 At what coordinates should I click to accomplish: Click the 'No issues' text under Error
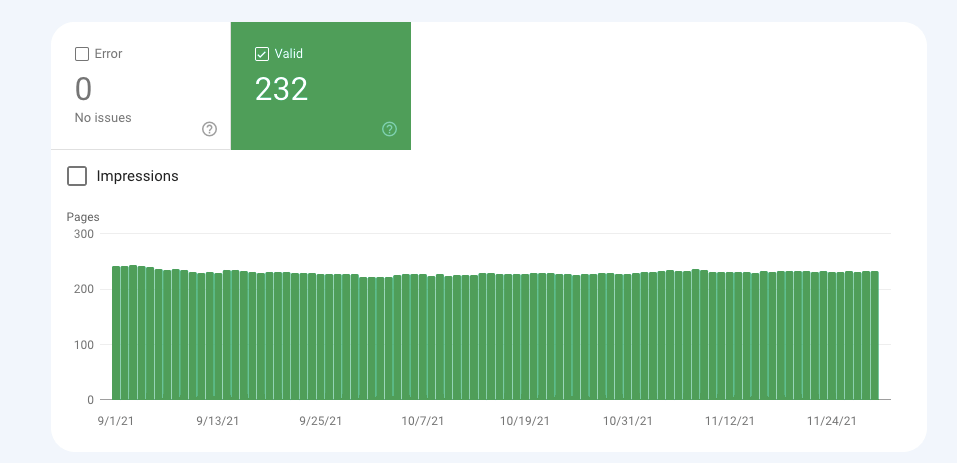tap(103, 118)
